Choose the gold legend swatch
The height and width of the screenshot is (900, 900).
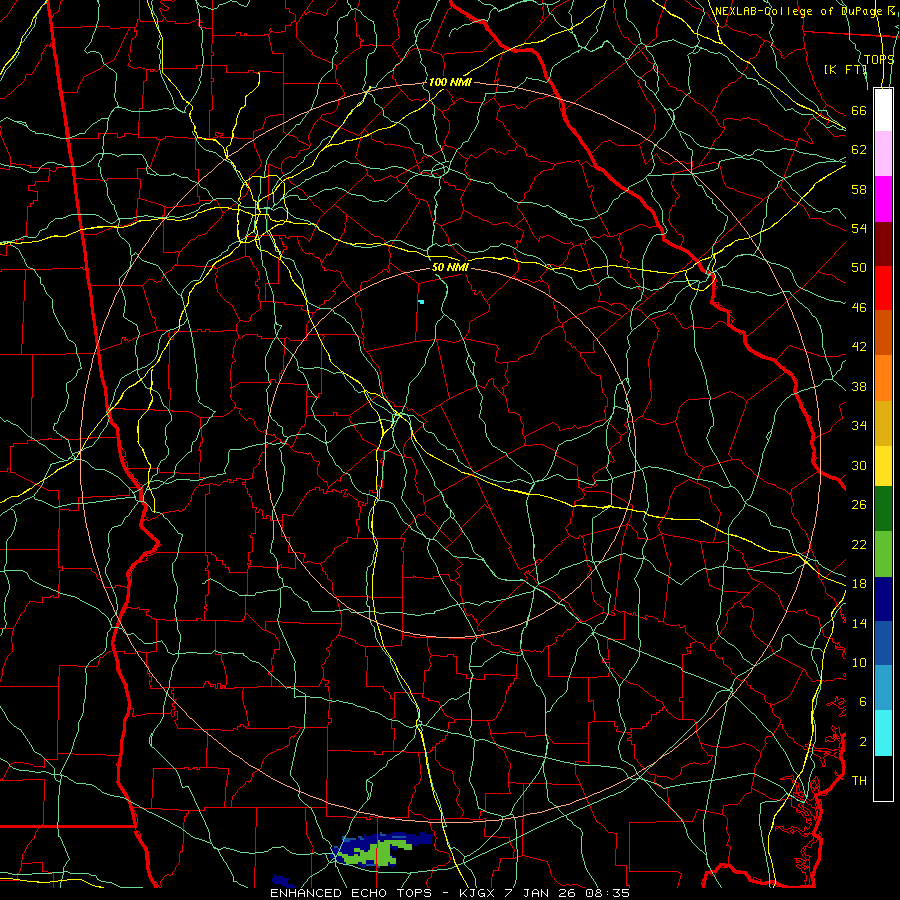point(883,423)
